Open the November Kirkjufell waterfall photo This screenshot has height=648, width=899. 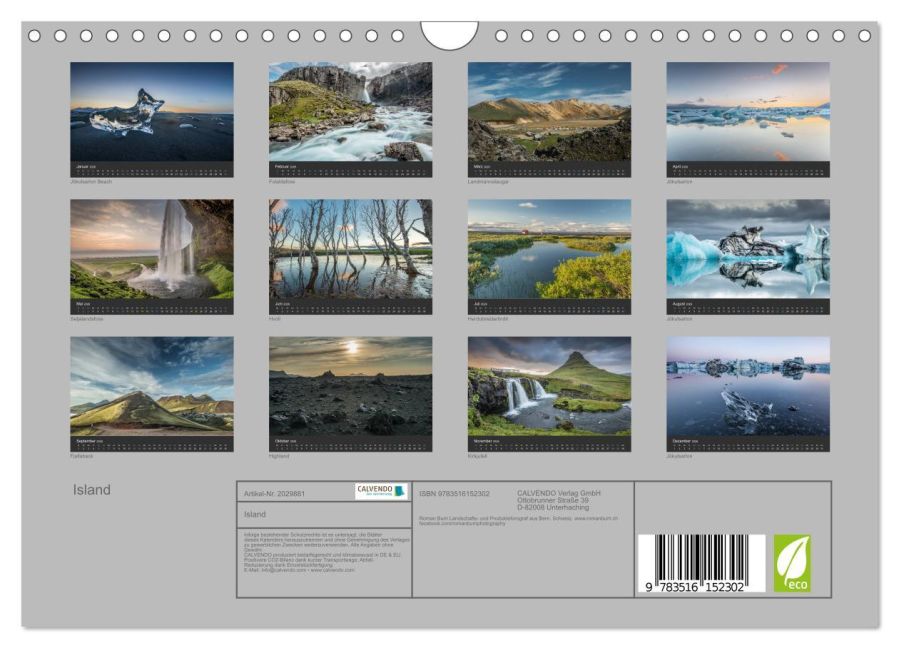click(549, 386)
